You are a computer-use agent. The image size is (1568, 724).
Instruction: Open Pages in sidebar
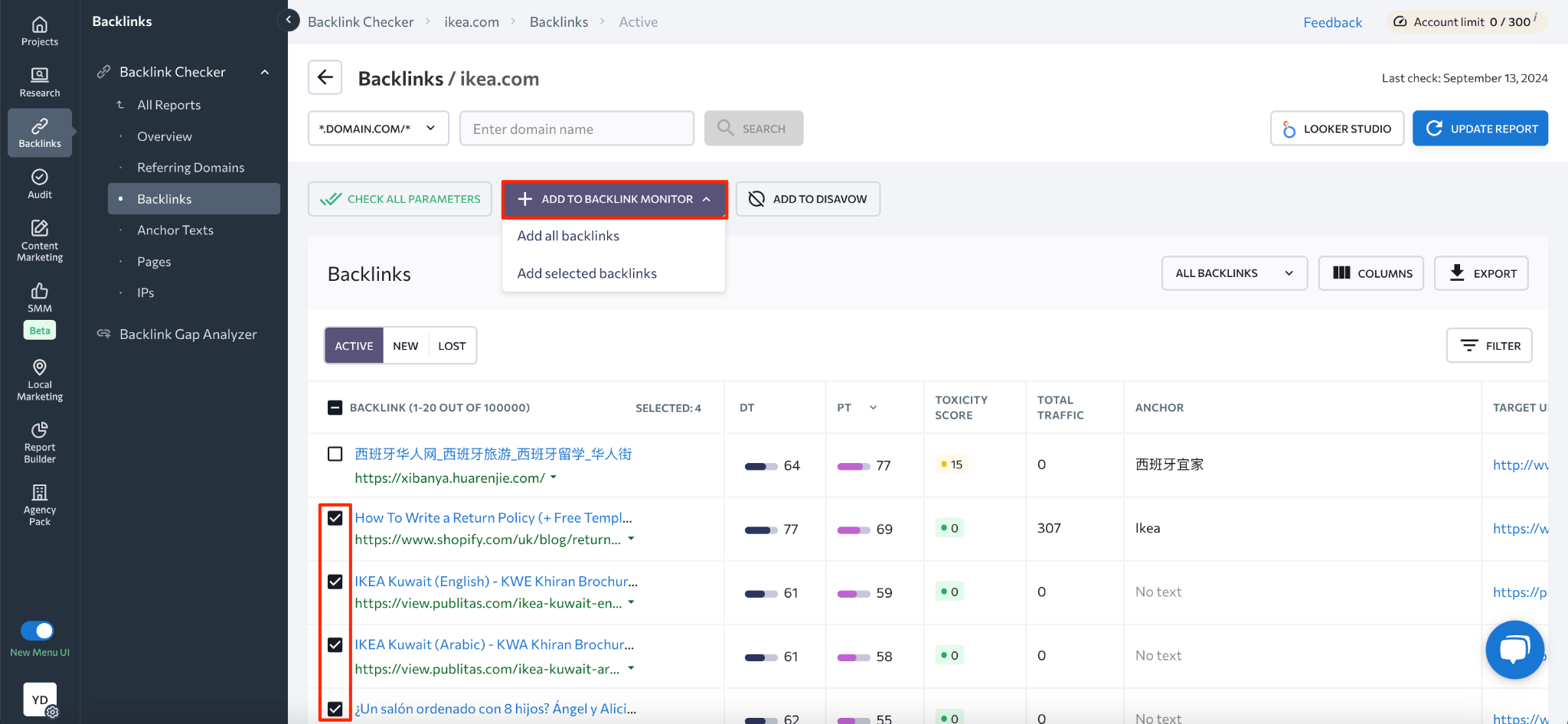[154, 262]
